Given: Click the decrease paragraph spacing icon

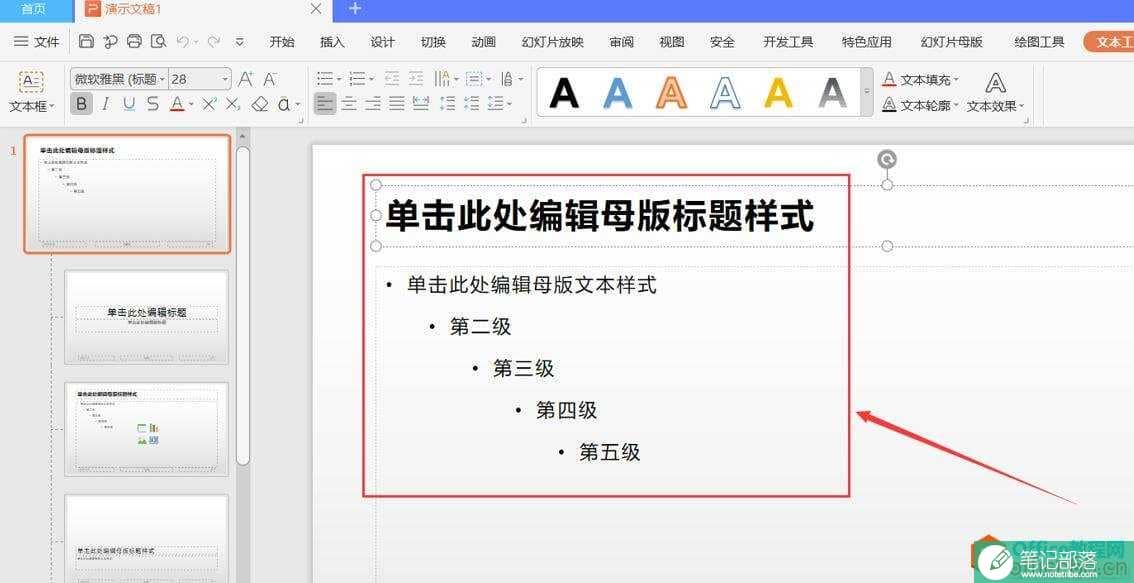Looking at the screenshot, I should pos(472,104).
